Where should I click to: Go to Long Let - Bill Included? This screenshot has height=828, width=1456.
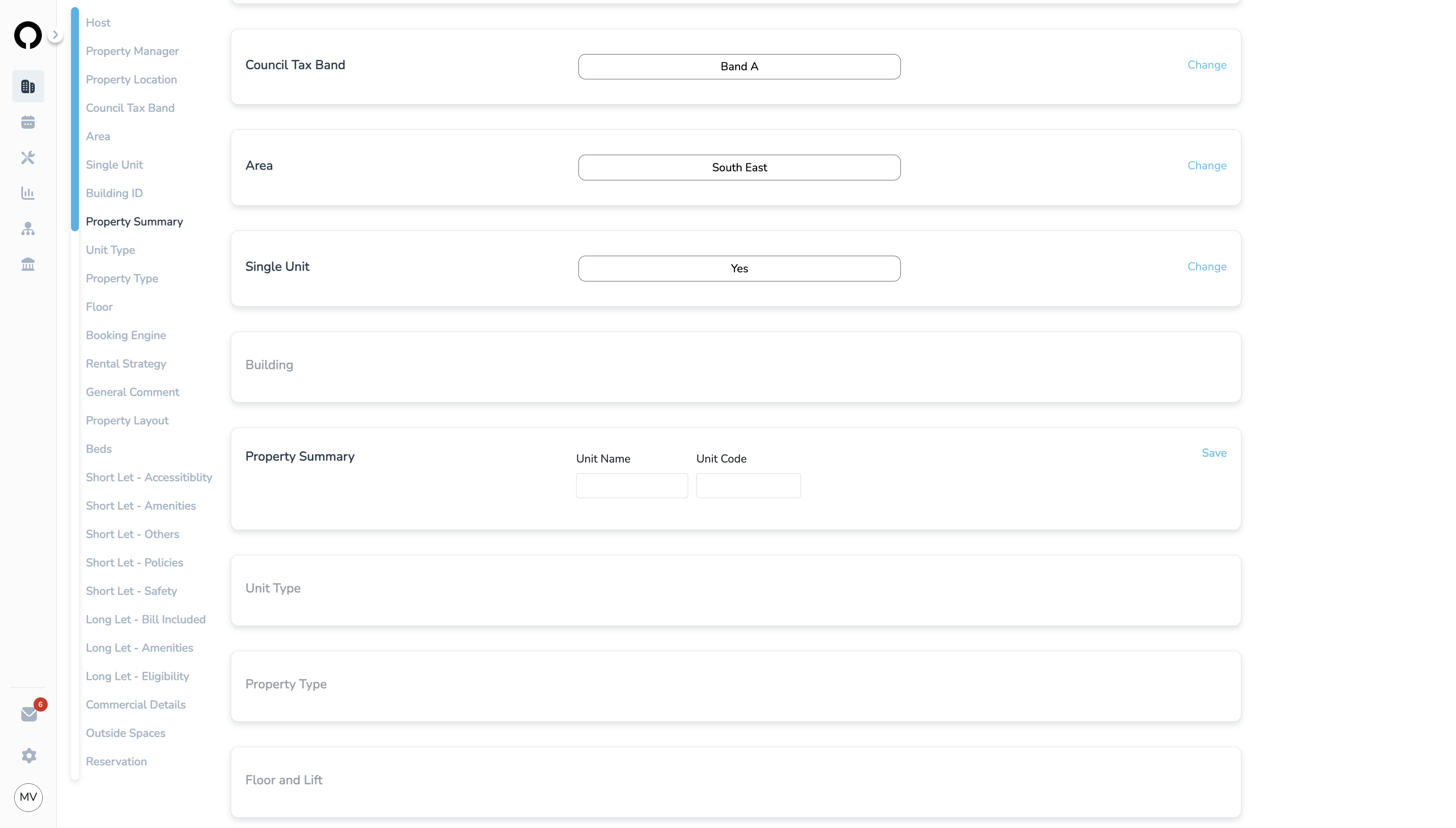(146, 620)
